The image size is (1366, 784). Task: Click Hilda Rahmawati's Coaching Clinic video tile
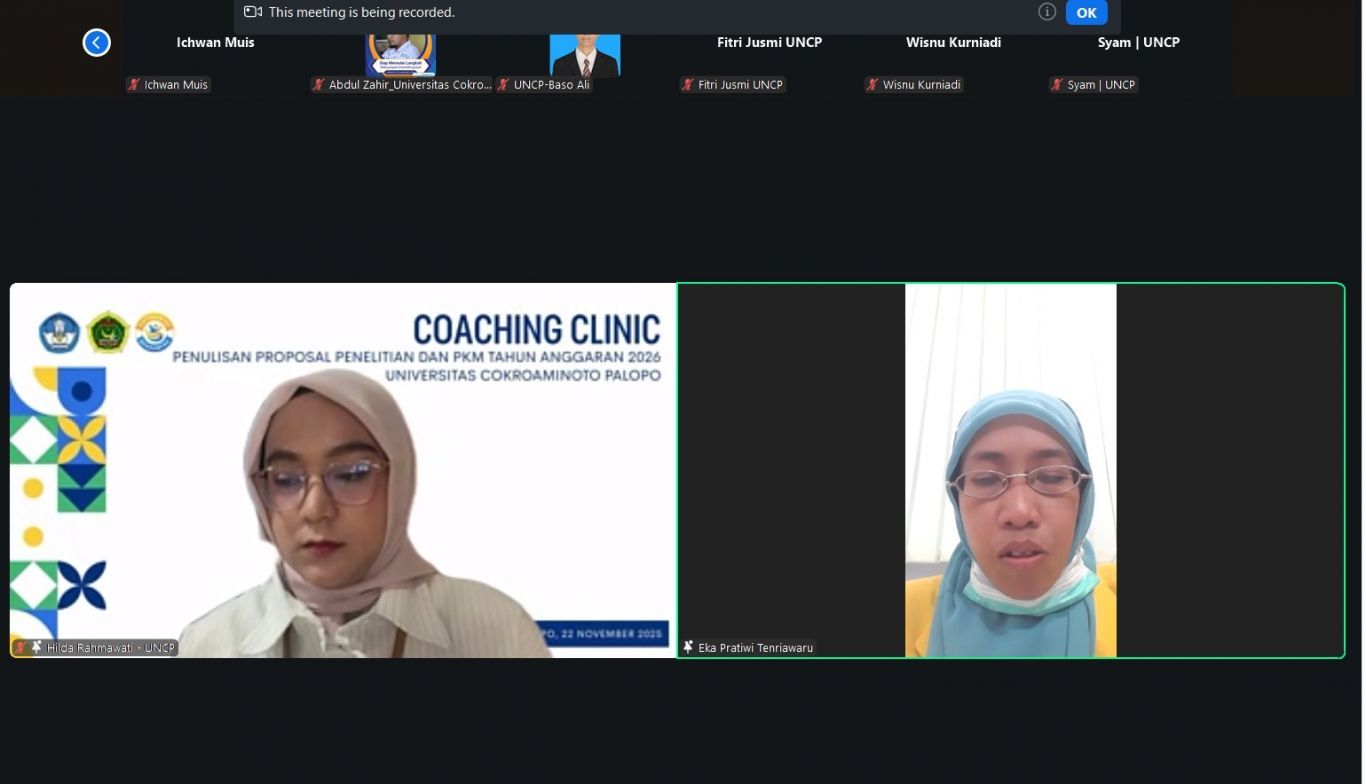point(343,470)
